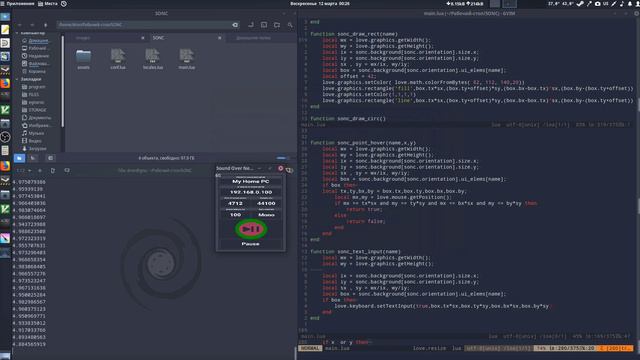The width and height of the screenshot is (640, 360).
Task: Close the Sound Over window
Action: 280,168
